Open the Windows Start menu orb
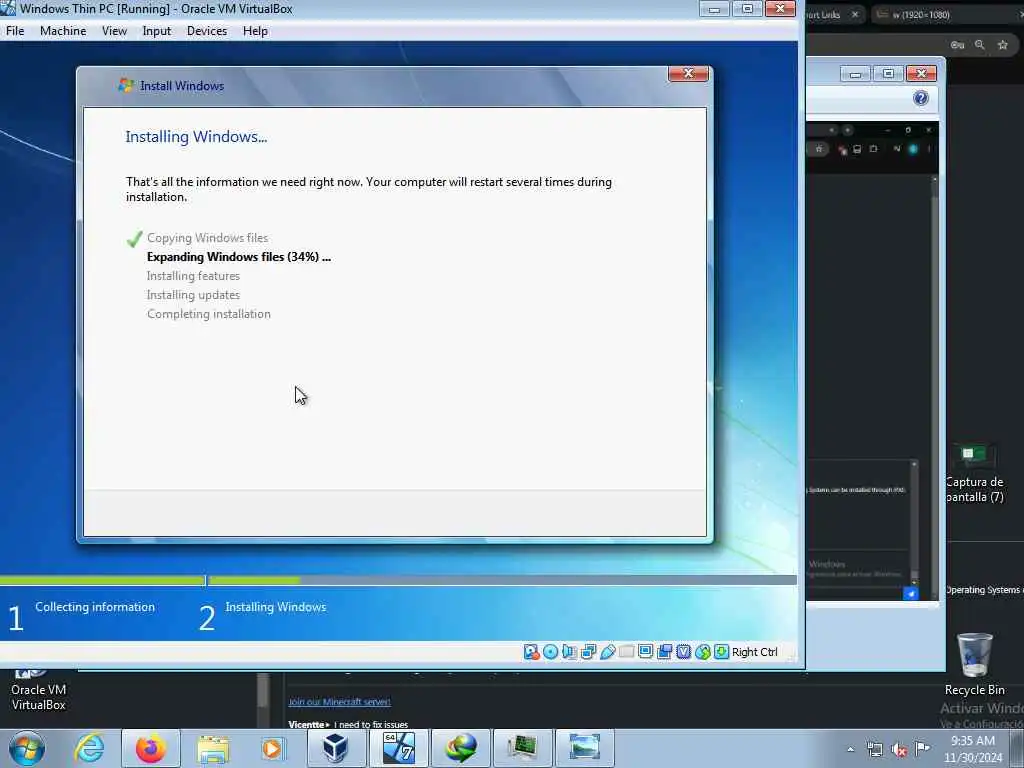Screen dimensions: 1024x768 pyautogui.click(x=27, y=748)
